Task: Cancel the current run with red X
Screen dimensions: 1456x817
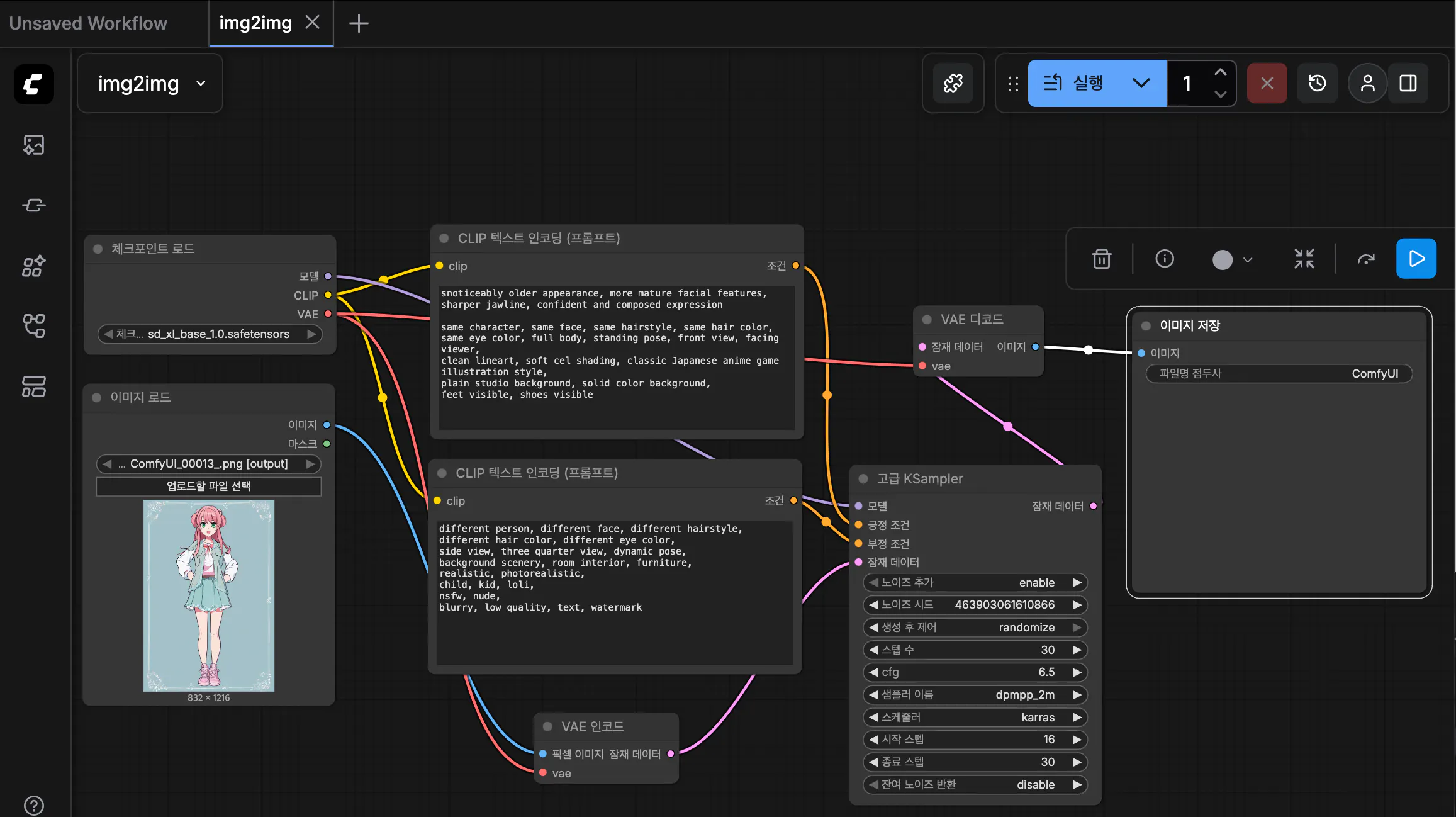Action: (x=1267, y=83)
